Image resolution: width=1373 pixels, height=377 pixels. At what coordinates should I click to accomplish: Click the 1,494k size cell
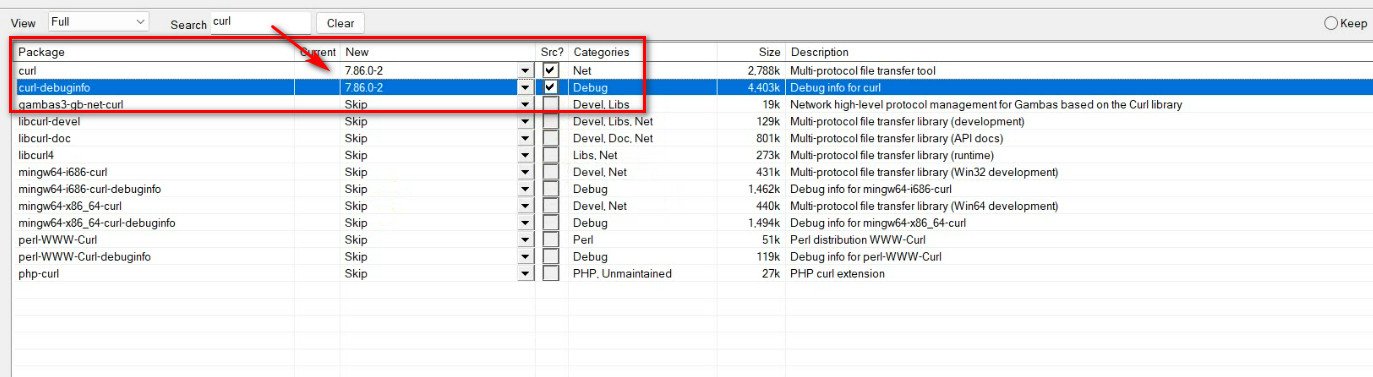pos(764,224)
